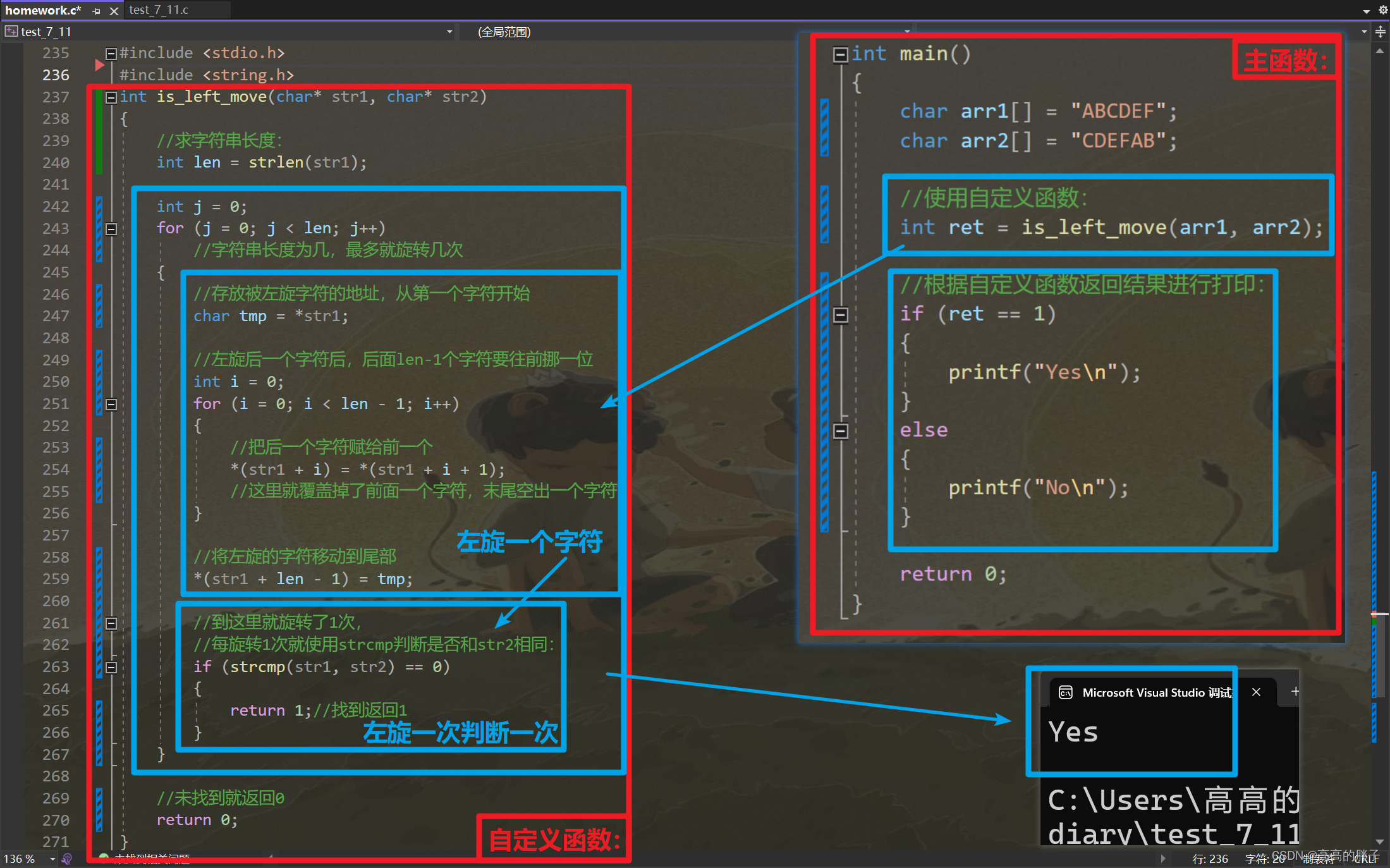The width and height of the screenshot is (1390, 868).
Task: Pin the homework.c tab
Action: tap(96, 11)
